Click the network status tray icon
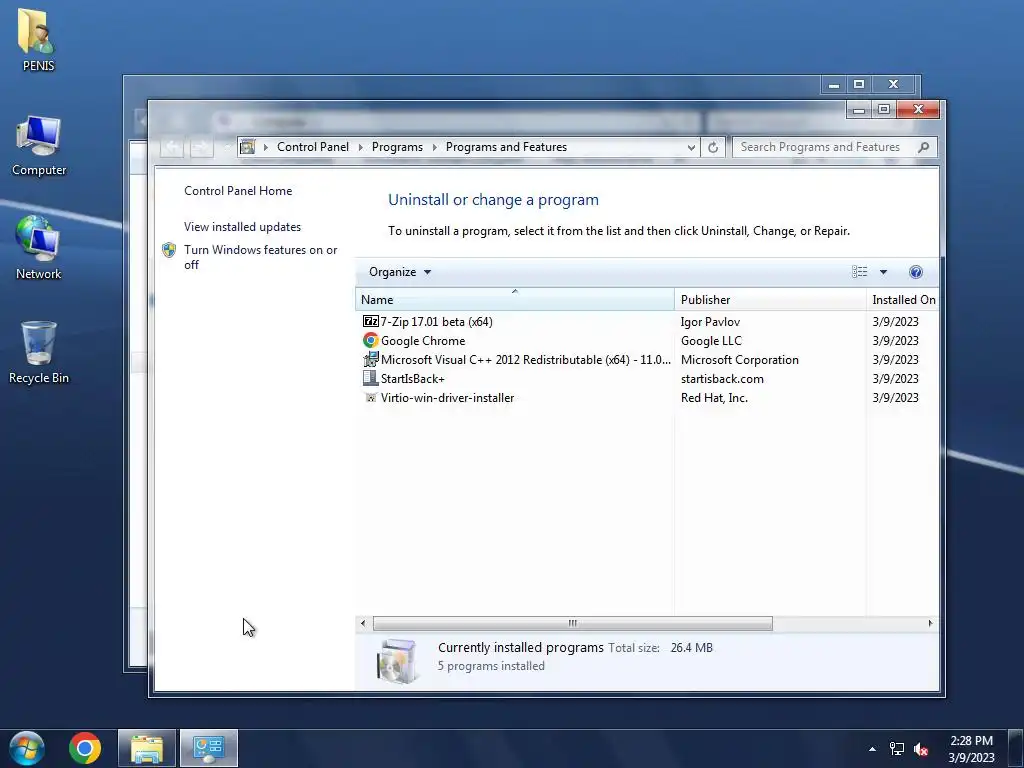The height and width of the screenshot is (768, 1024). click(897, 749)
